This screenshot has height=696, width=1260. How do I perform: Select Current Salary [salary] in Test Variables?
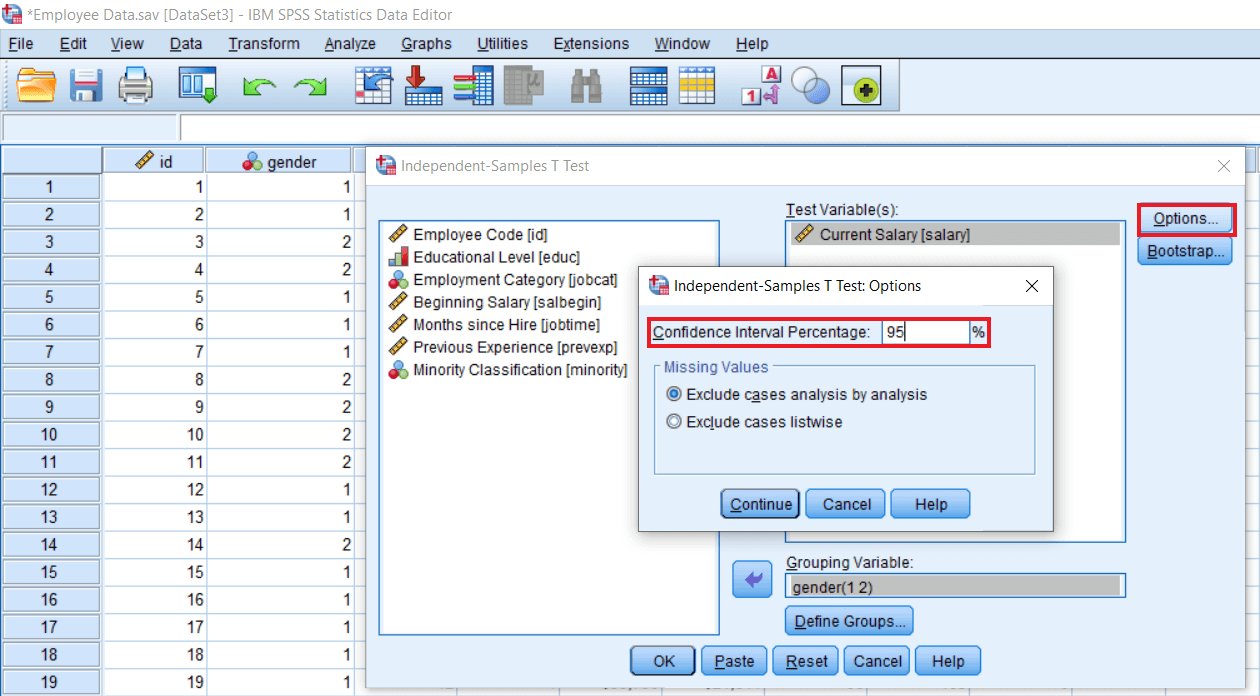point(955,234)
